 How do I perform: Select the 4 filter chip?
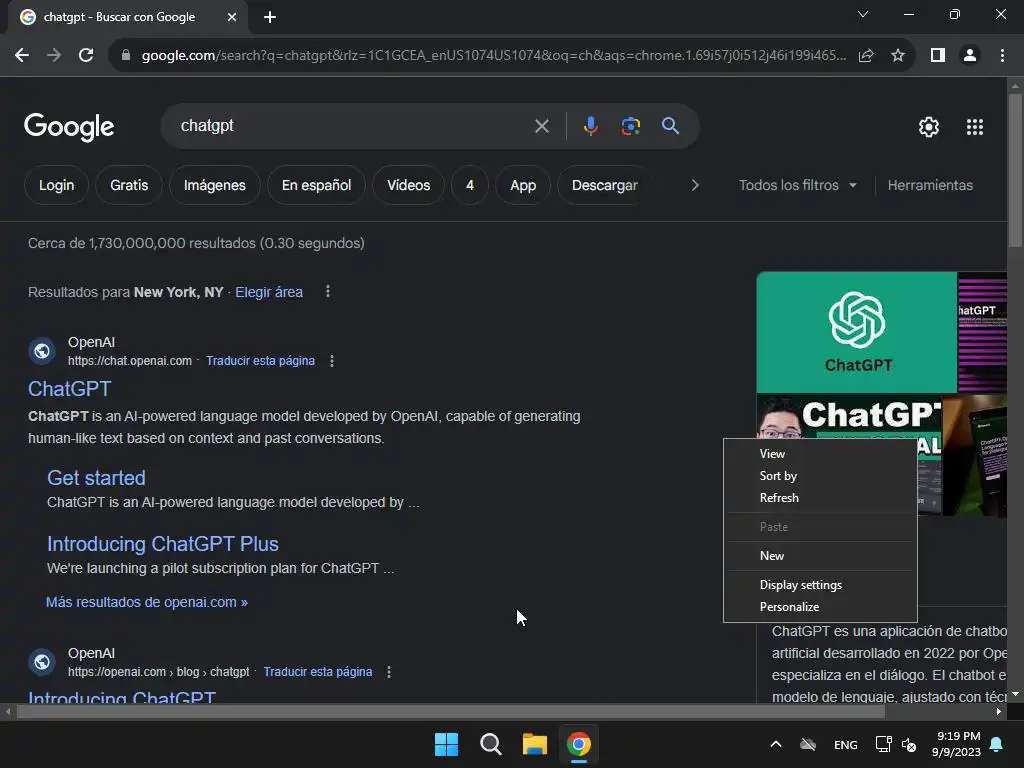470,185
